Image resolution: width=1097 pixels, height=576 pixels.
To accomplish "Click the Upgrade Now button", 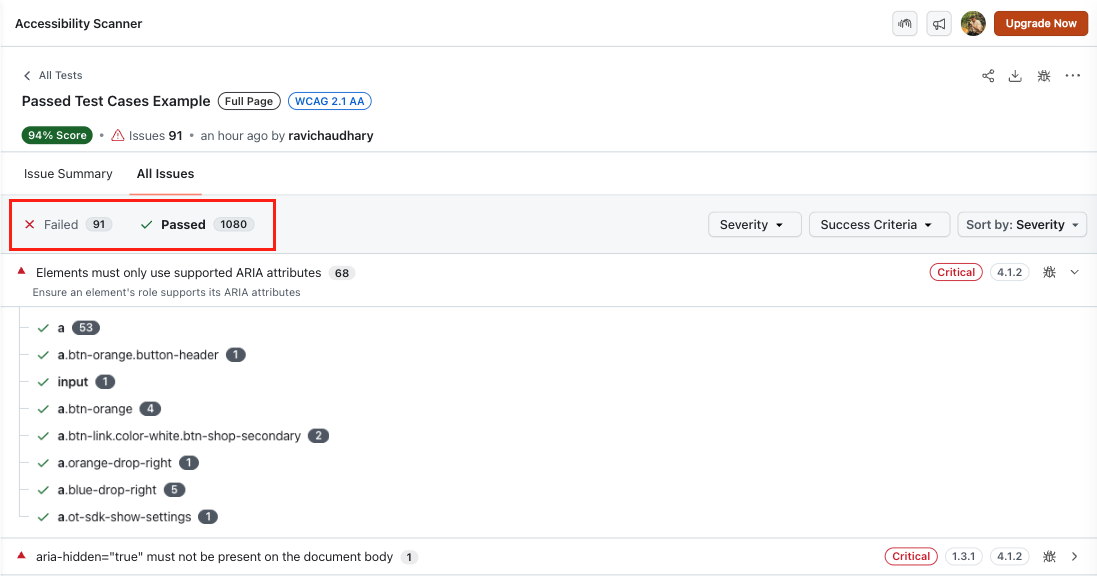I will tap(1040, 24).
